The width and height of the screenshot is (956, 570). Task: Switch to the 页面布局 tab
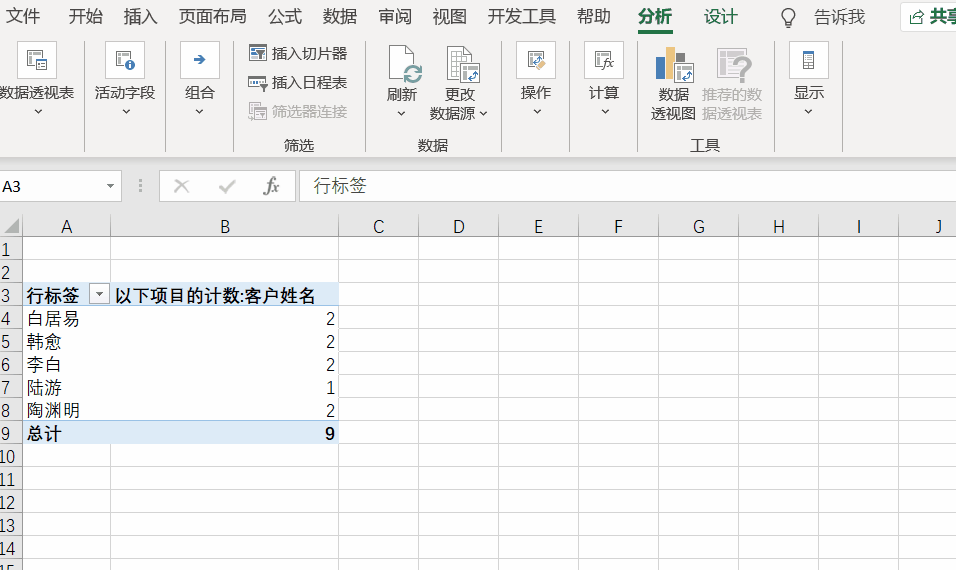213,16
